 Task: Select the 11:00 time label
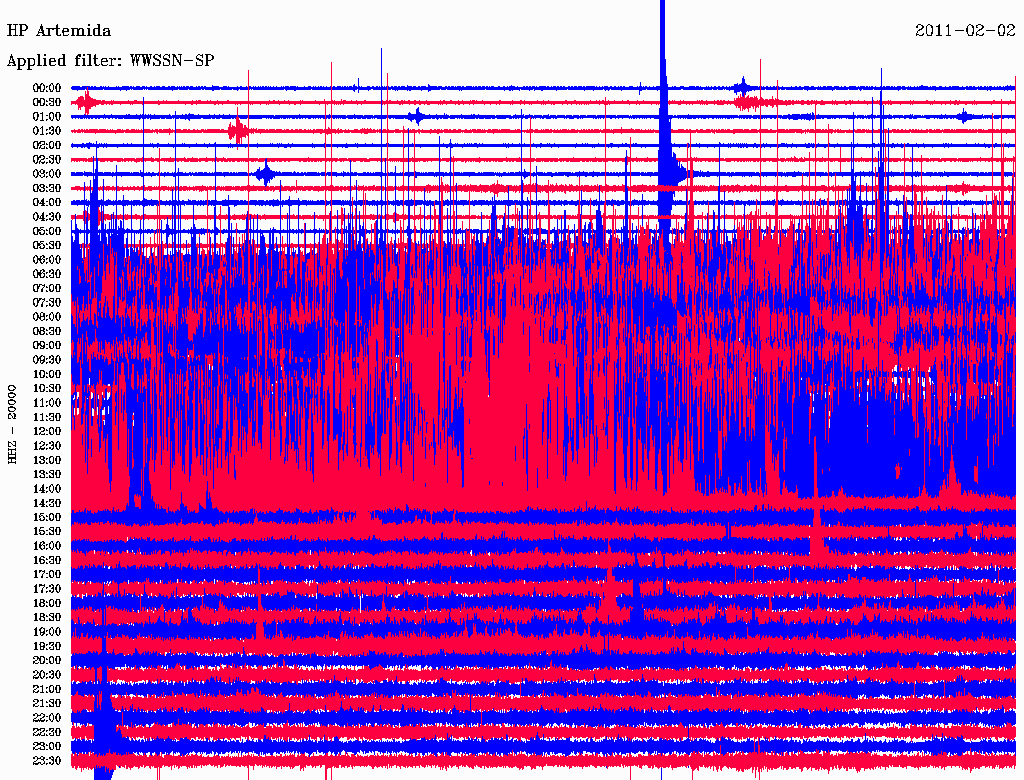[x=47, y=403]
